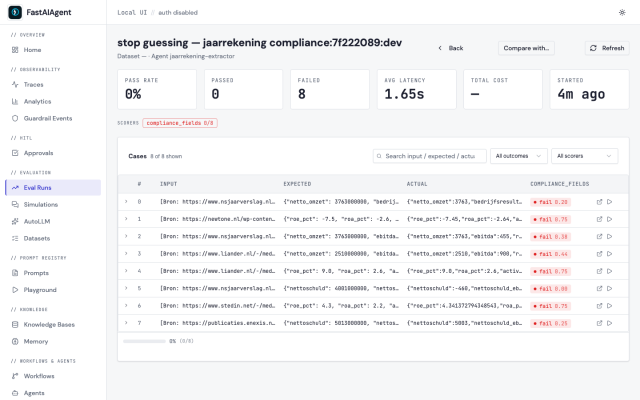This screenshot has width=640, height=400.
Task: Click the fail 0.20 badge
Action: click(550, 202)
